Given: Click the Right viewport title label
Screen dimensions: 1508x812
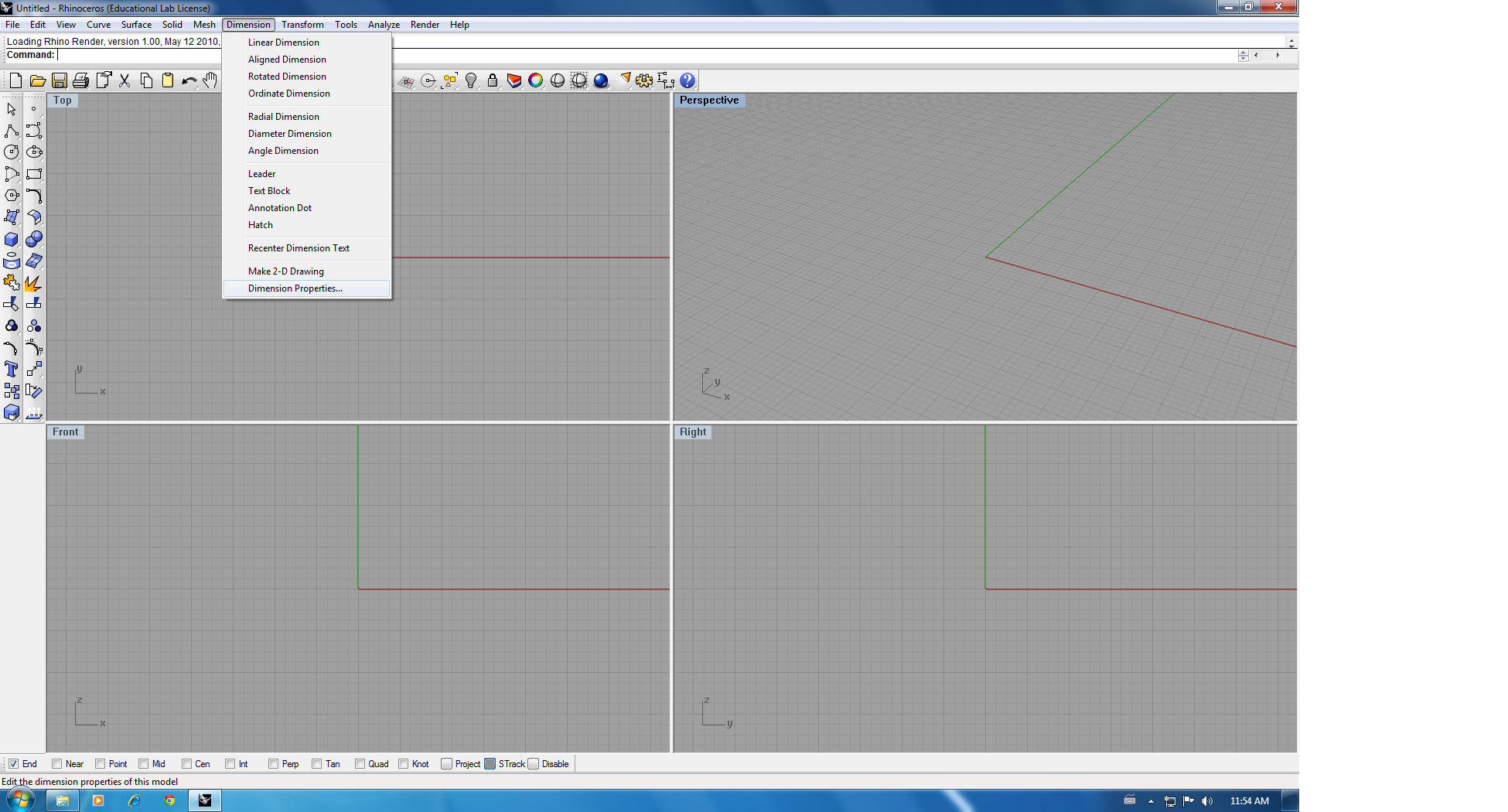Looking at the screenshot, I should pos(693,432).
